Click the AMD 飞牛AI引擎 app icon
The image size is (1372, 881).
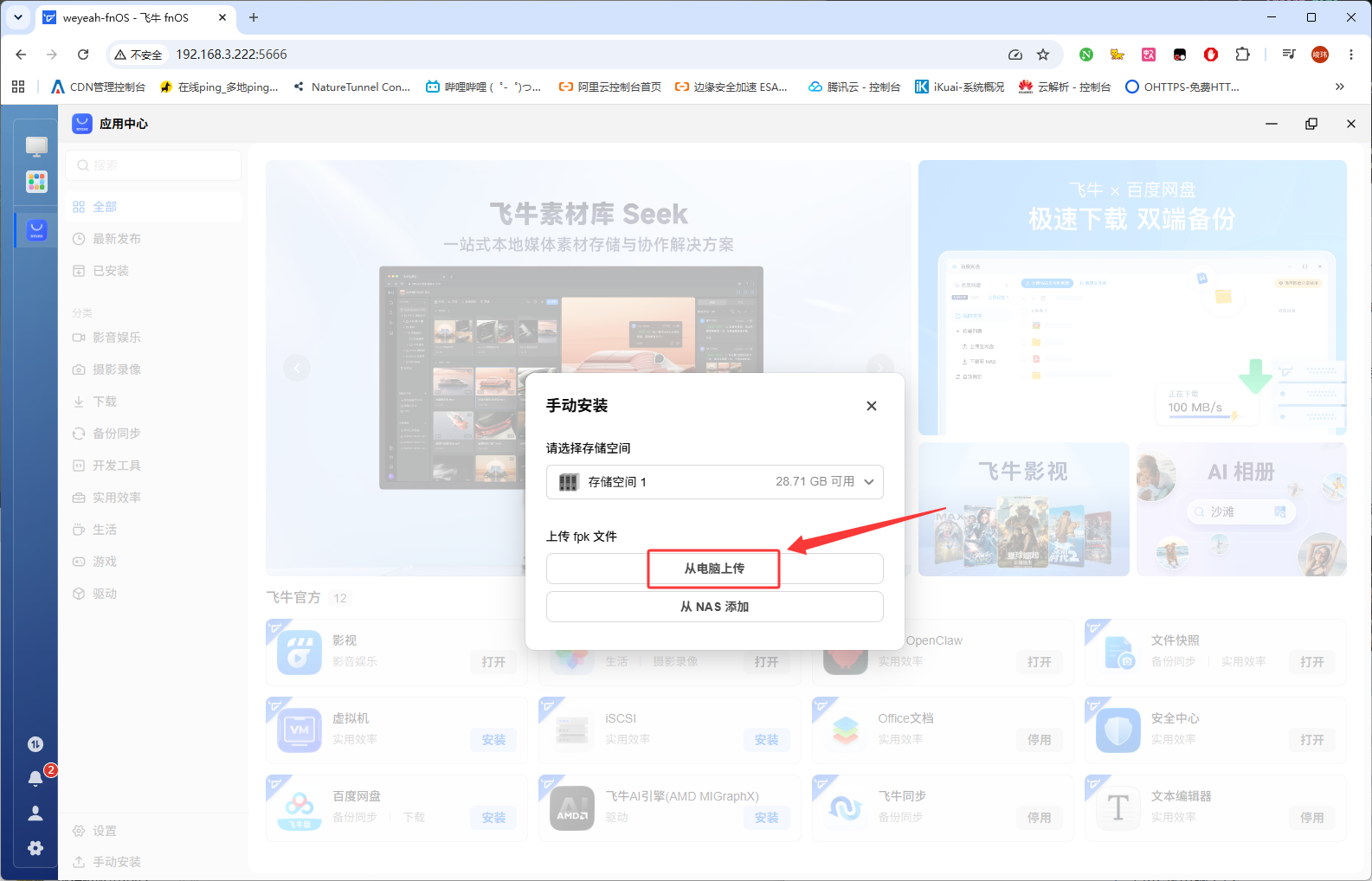point(572,807)
